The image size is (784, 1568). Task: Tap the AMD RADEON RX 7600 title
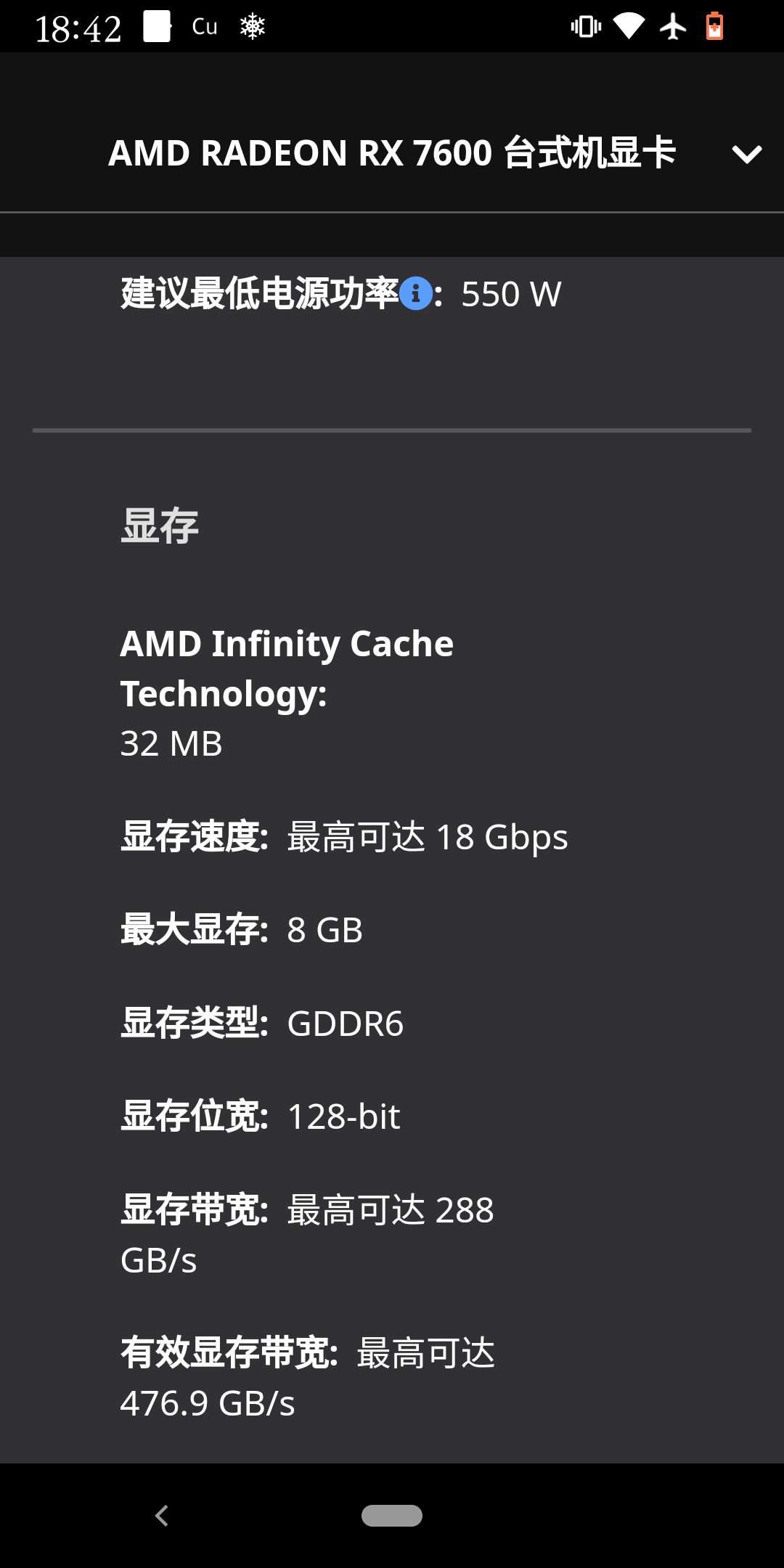392,153
